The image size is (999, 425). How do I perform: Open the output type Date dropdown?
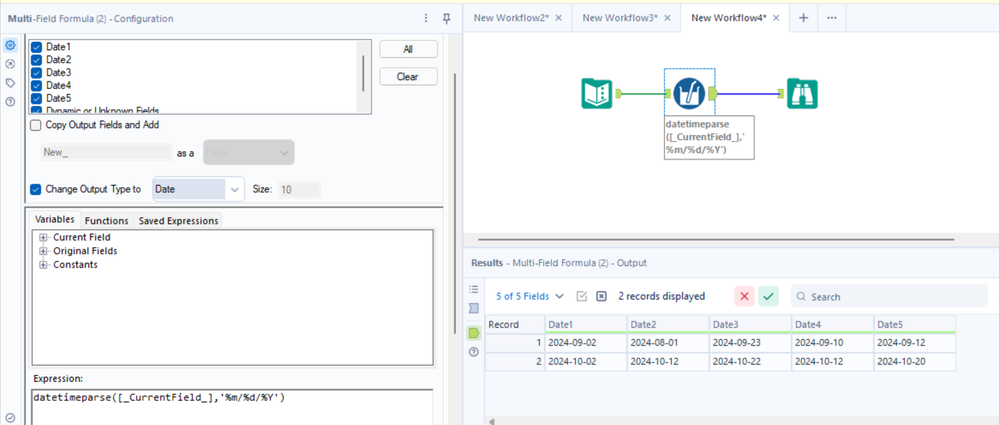coord(198,189)
